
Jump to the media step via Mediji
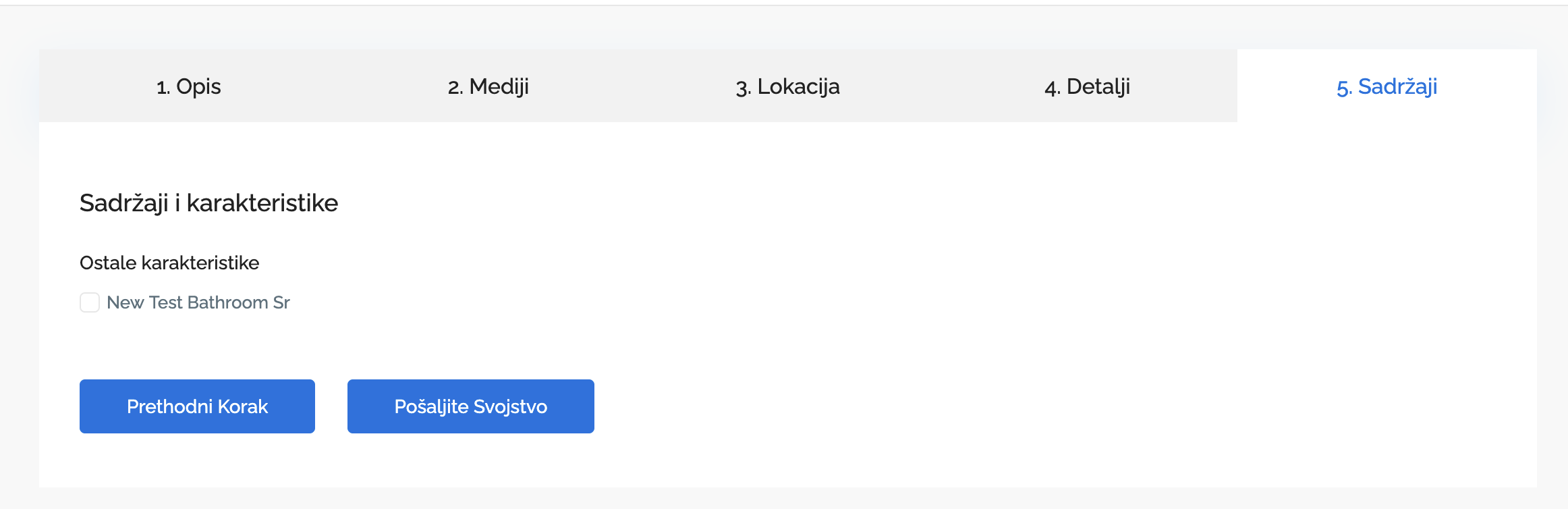pos(499,86)
